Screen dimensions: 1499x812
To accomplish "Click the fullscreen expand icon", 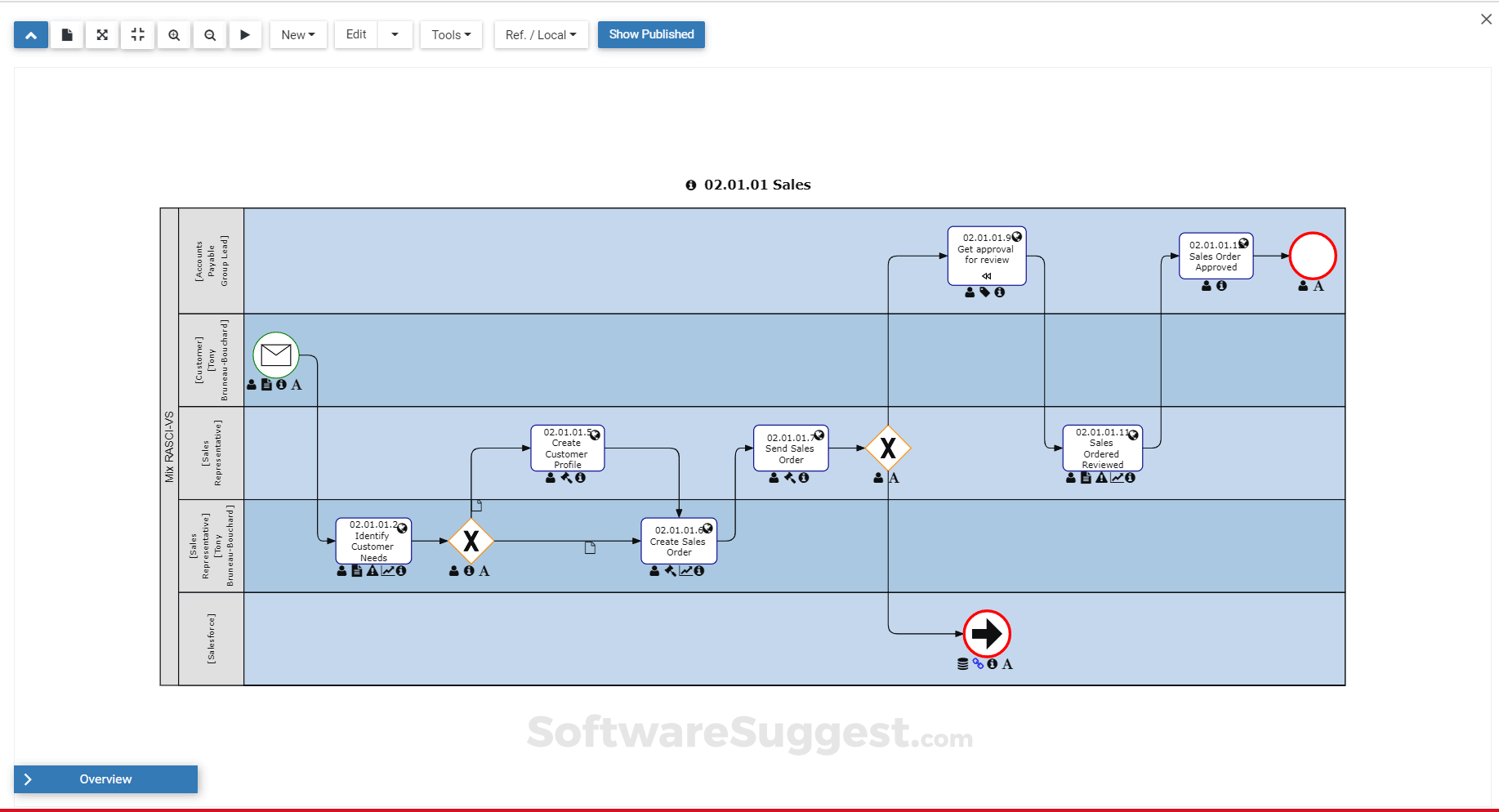I will [101, 34].
